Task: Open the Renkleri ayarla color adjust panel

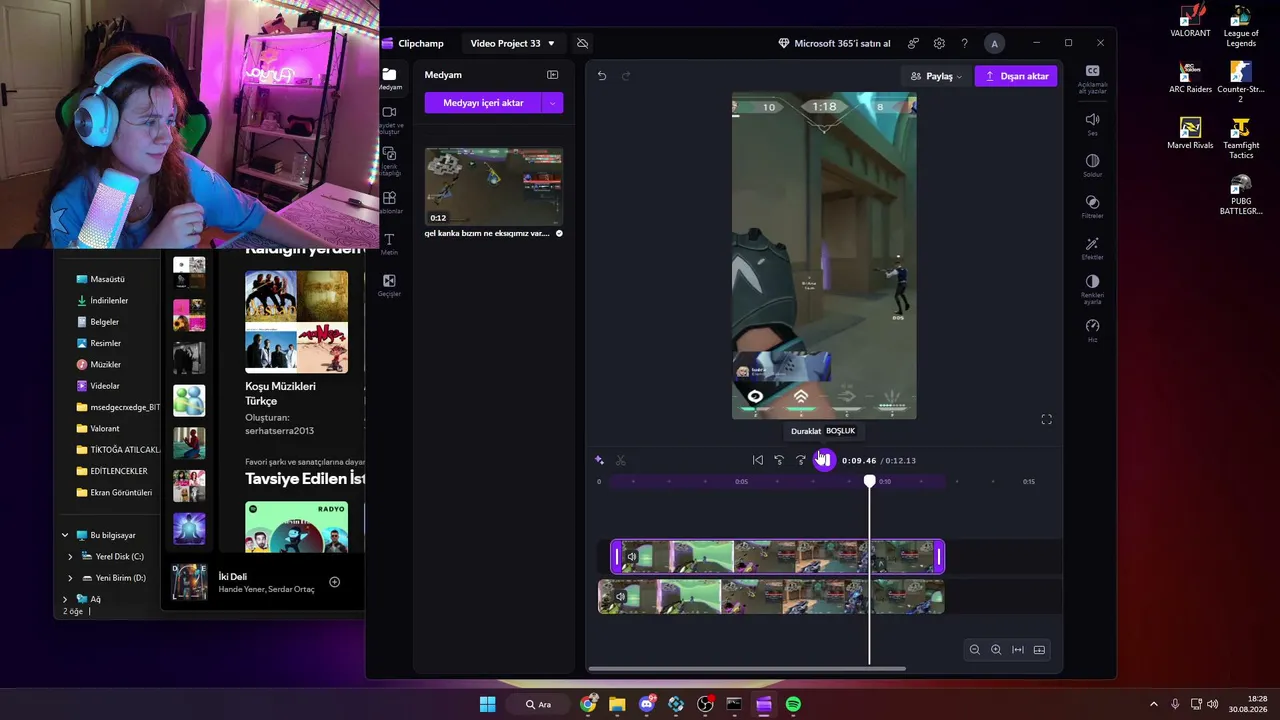Action: point(1092,290)
